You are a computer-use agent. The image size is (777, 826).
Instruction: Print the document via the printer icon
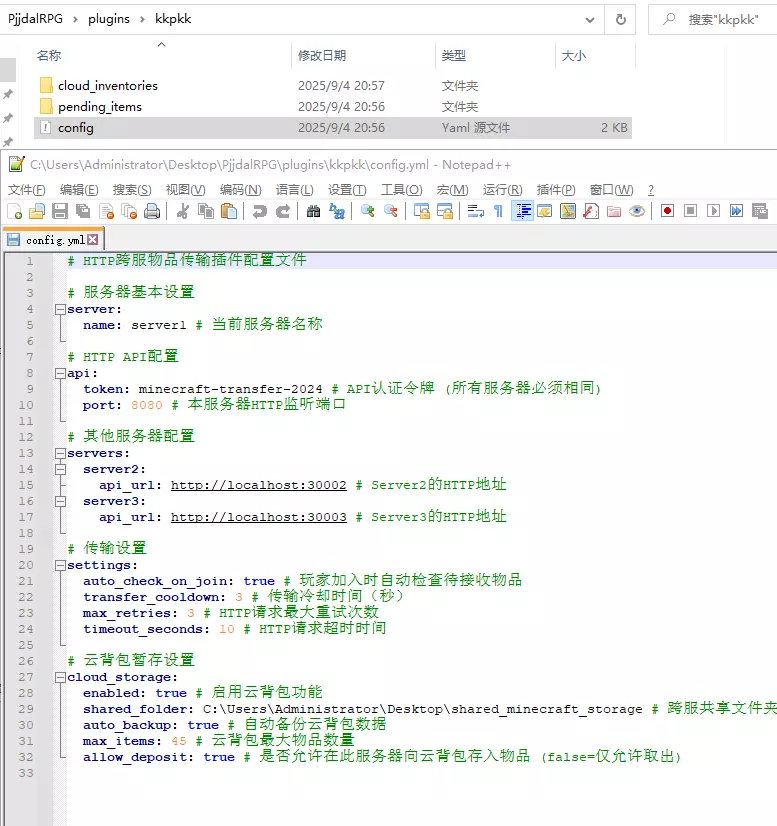tap(152, 211)
